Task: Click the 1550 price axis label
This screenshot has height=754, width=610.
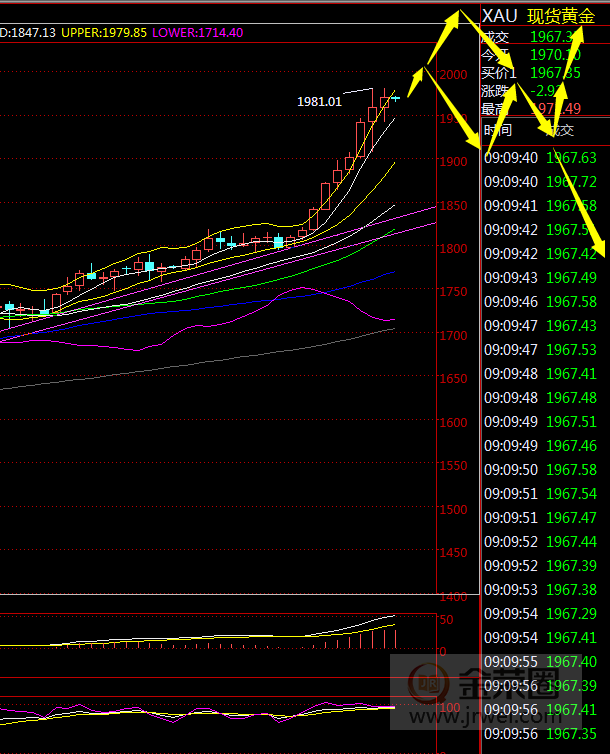Action: 453,466
